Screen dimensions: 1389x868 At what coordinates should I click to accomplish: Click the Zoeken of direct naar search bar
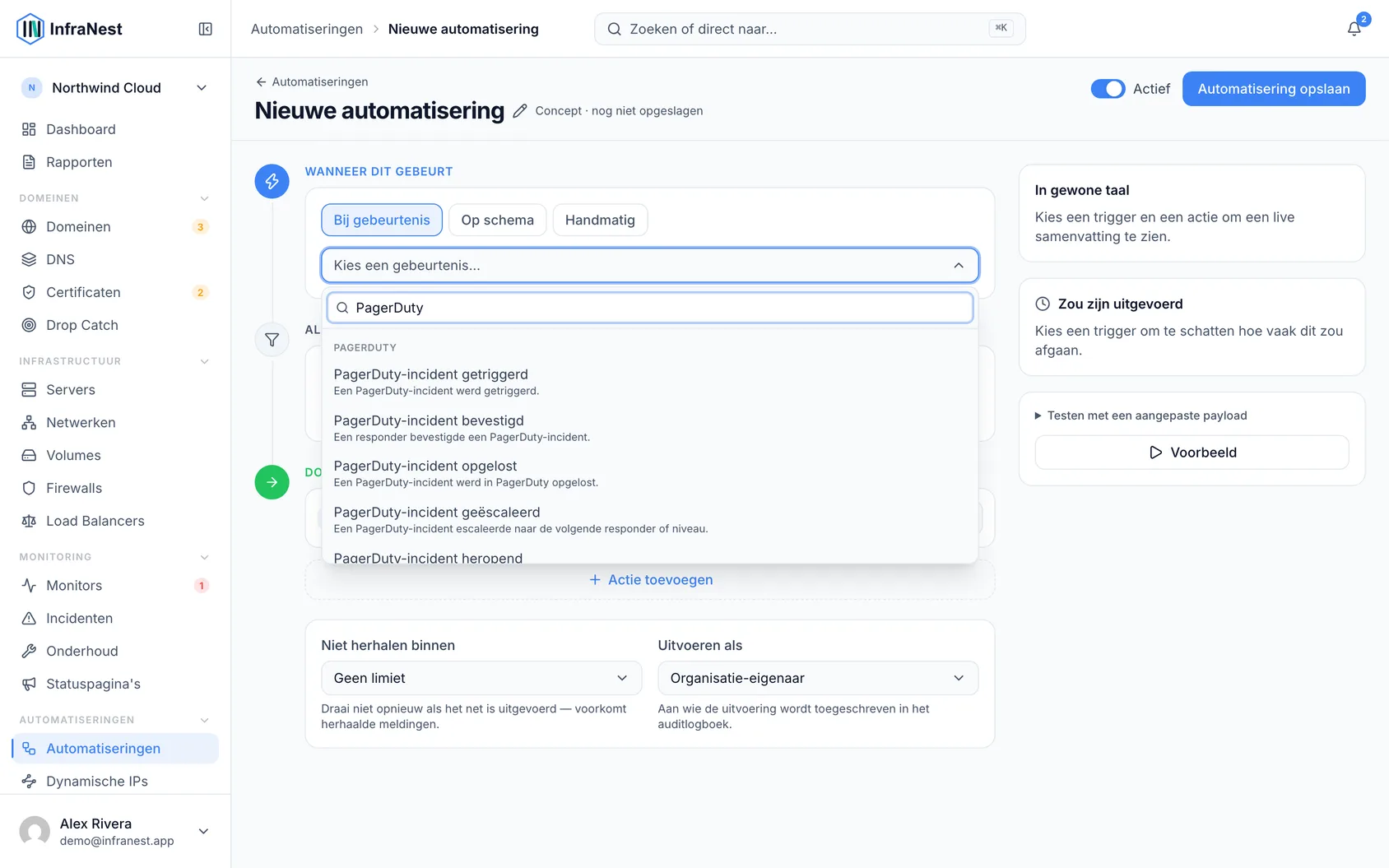810,29
